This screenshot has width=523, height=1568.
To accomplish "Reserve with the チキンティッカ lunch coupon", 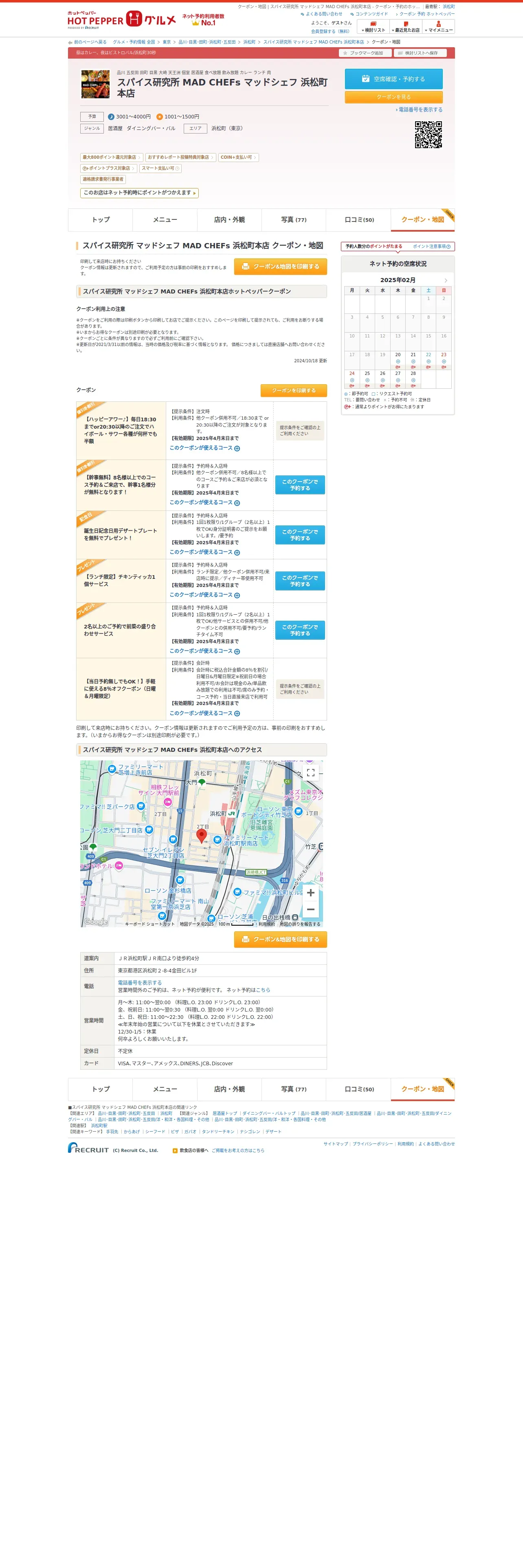I will coord(299,581).
